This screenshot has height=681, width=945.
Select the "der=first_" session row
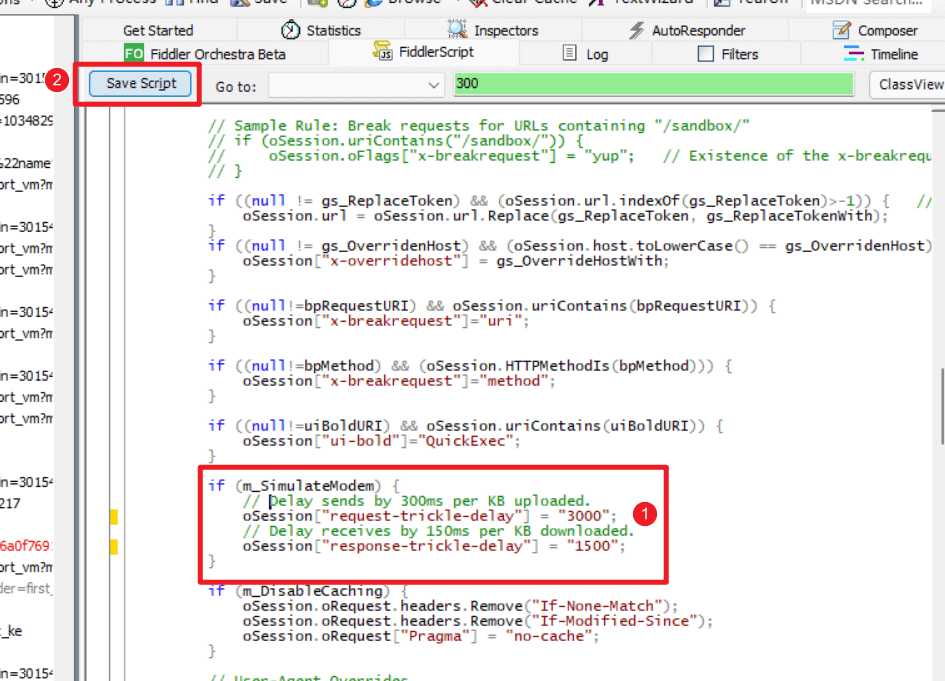(x=26, y=588)
